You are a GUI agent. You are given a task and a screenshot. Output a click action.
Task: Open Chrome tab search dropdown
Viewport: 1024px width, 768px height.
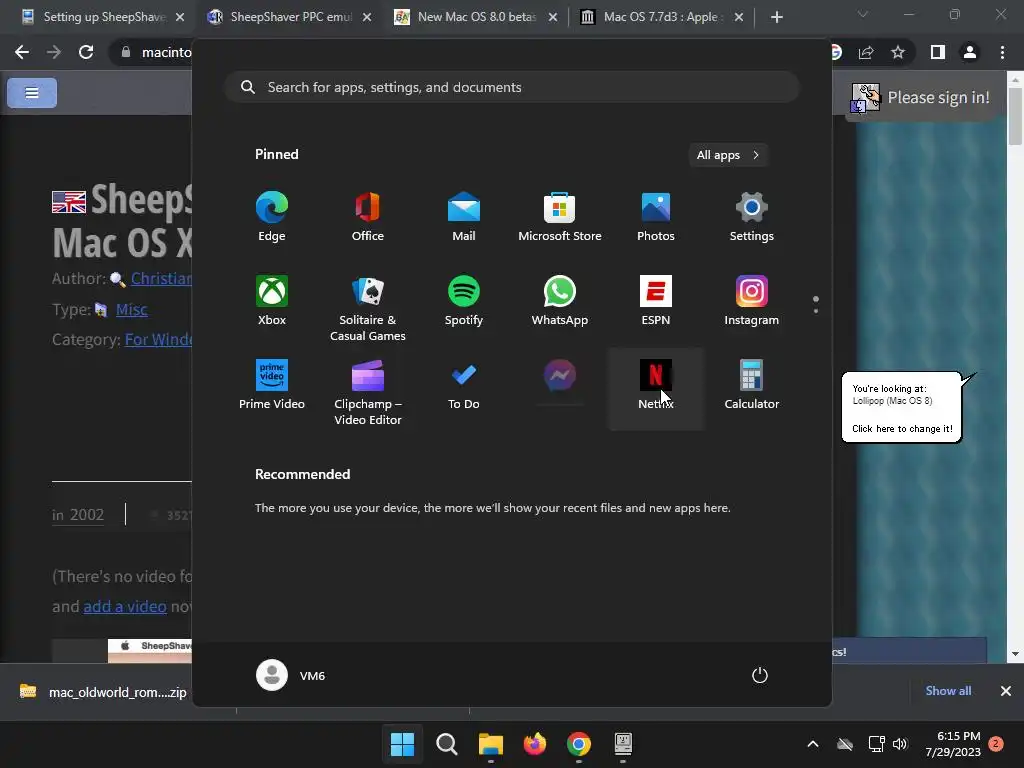863,14
